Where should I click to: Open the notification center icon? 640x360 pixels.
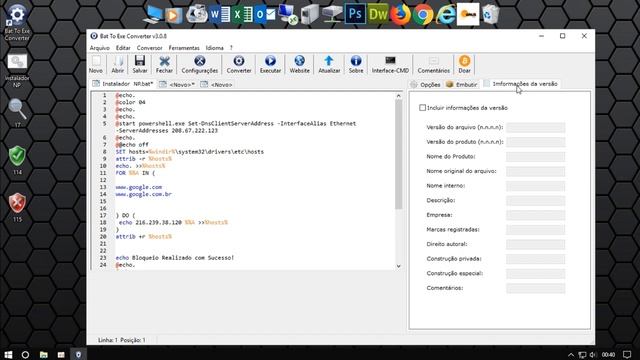[x=627, y=355]
